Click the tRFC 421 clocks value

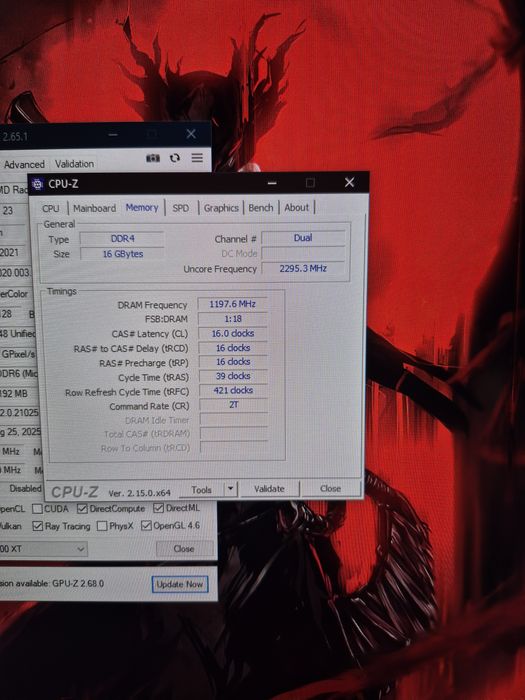(x=233, y=391)
